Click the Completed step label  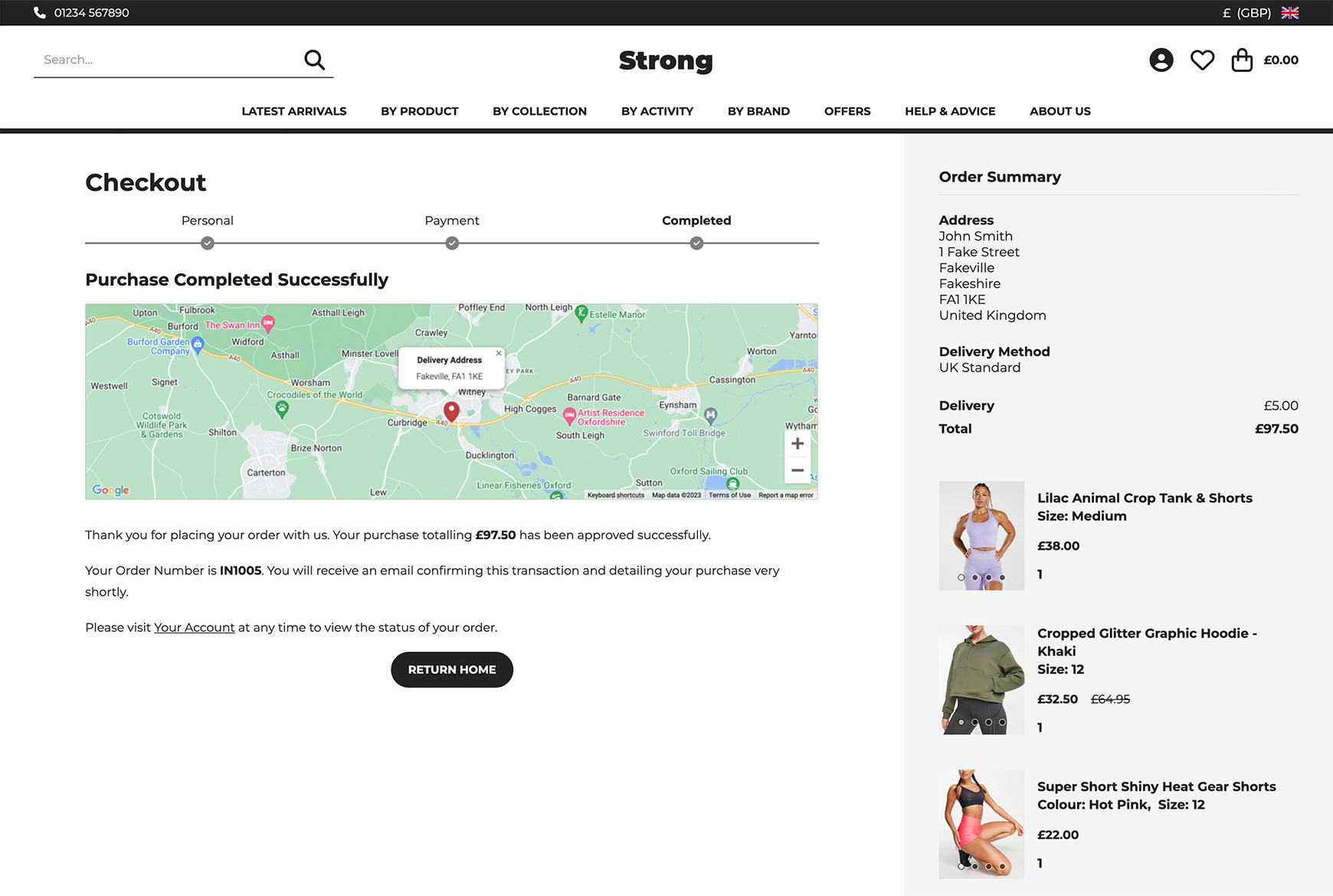point(696,221)
